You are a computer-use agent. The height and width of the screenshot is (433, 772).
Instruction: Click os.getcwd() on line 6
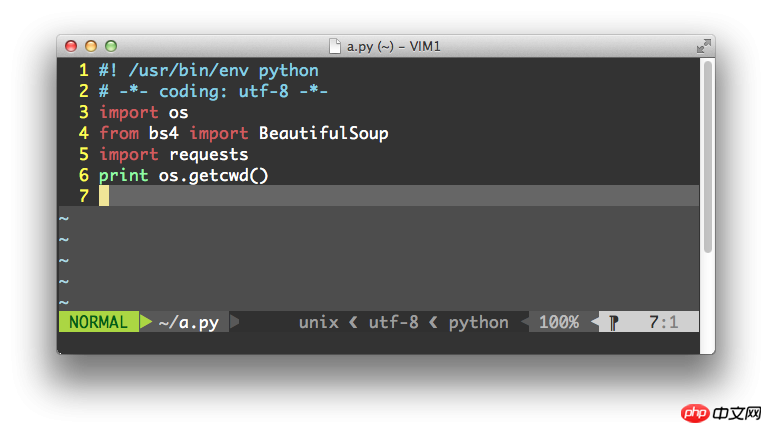click(x=214, y=175)
